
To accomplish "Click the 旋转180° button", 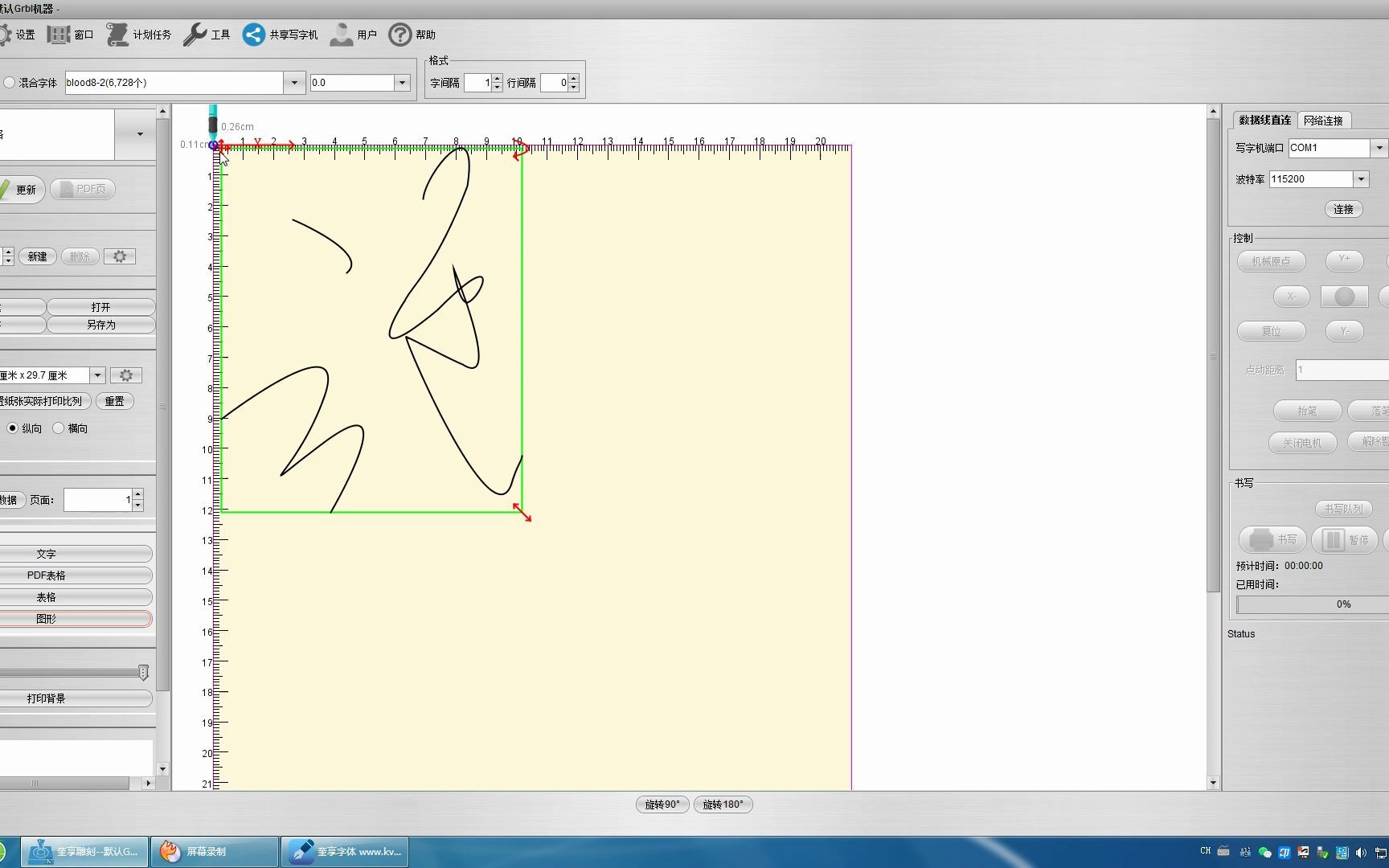I will click(x=723, y=805).
